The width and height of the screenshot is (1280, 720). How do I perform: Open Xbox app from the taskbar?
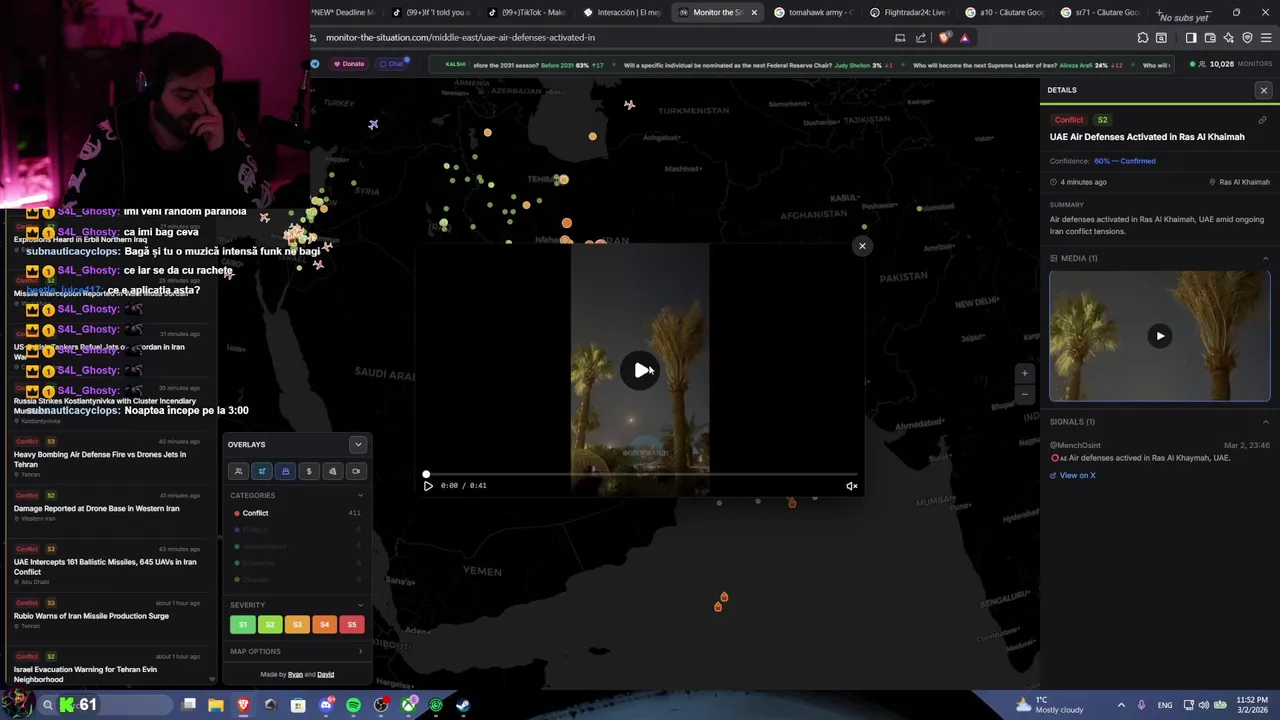[408, 705]
